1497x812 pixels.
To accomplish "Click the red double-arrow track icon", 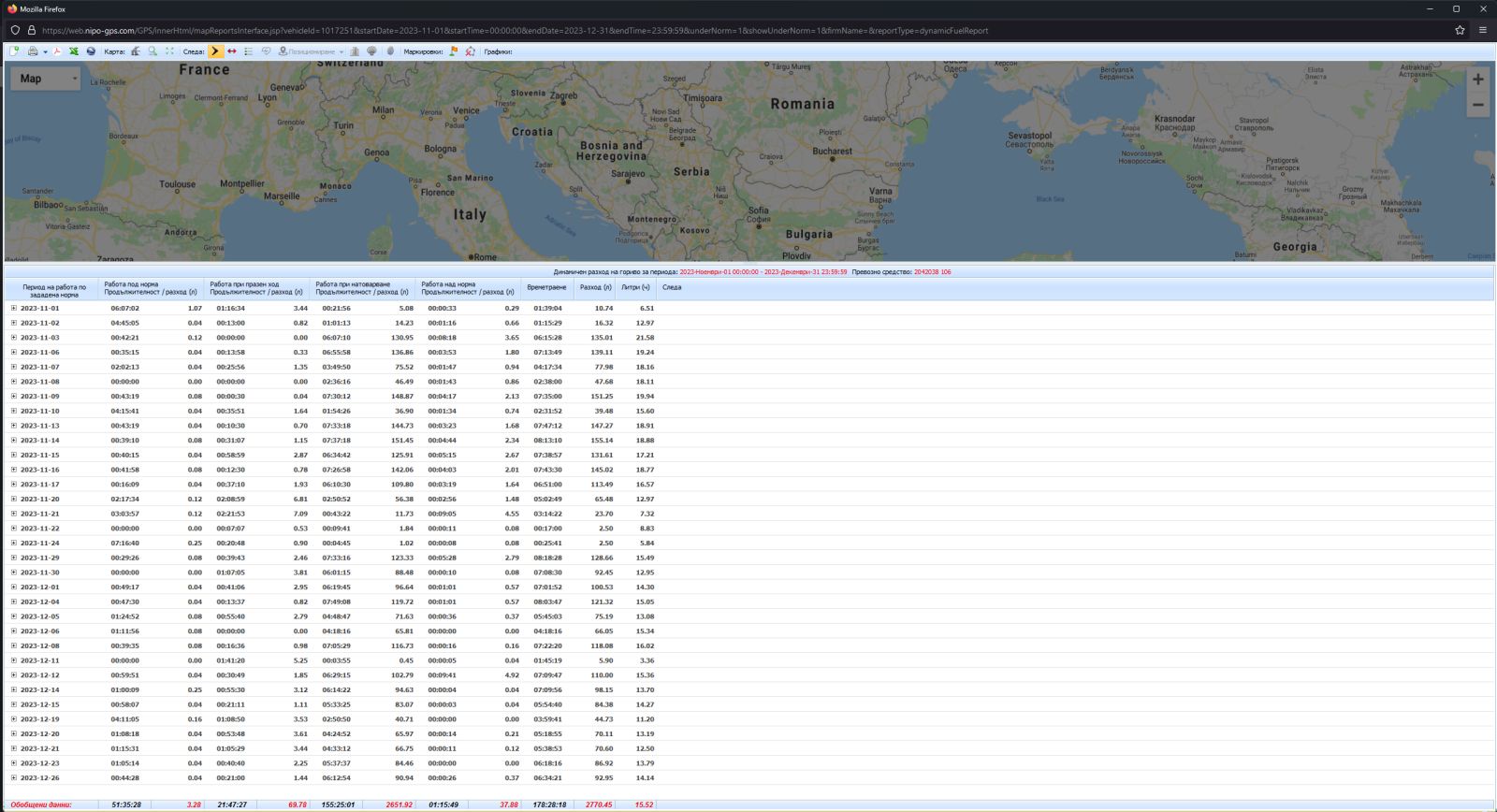I will click(x=232, y=51).
